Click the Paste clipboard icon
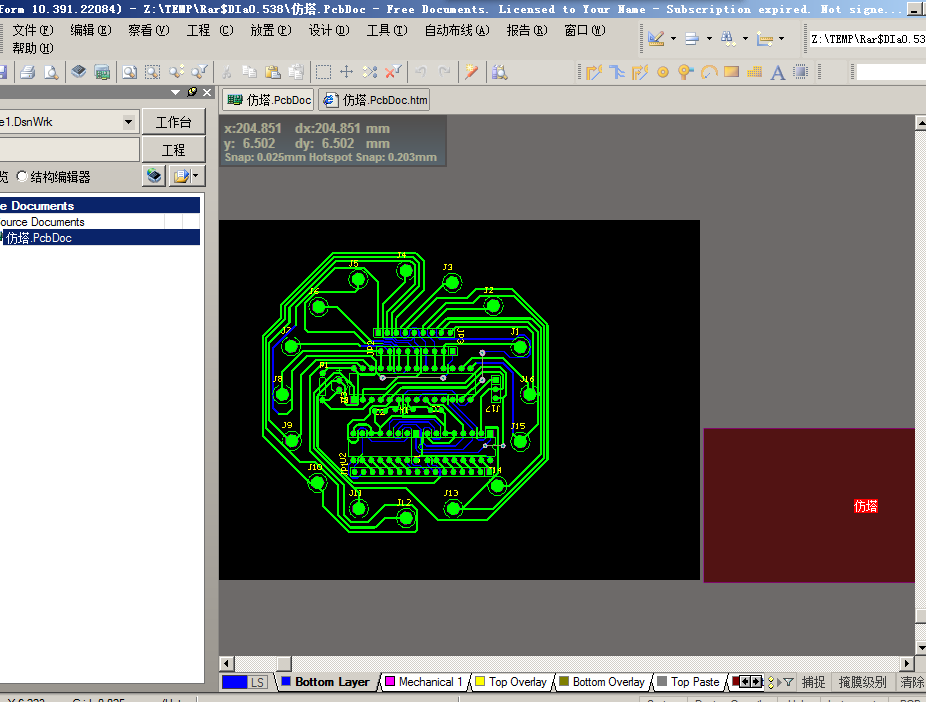The height and width of the screenshot is (702, 926). [x=272, y=72]
